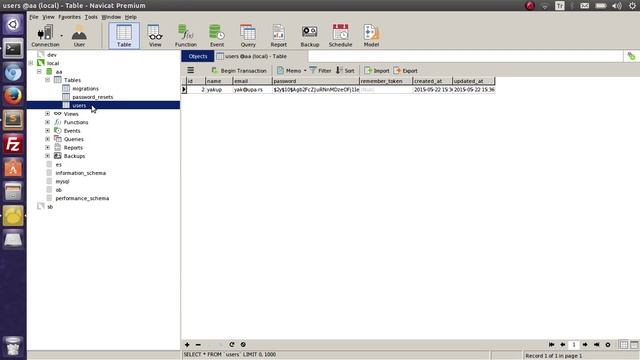Click the Filter button

pyautogui.click(x=320, y=71)
